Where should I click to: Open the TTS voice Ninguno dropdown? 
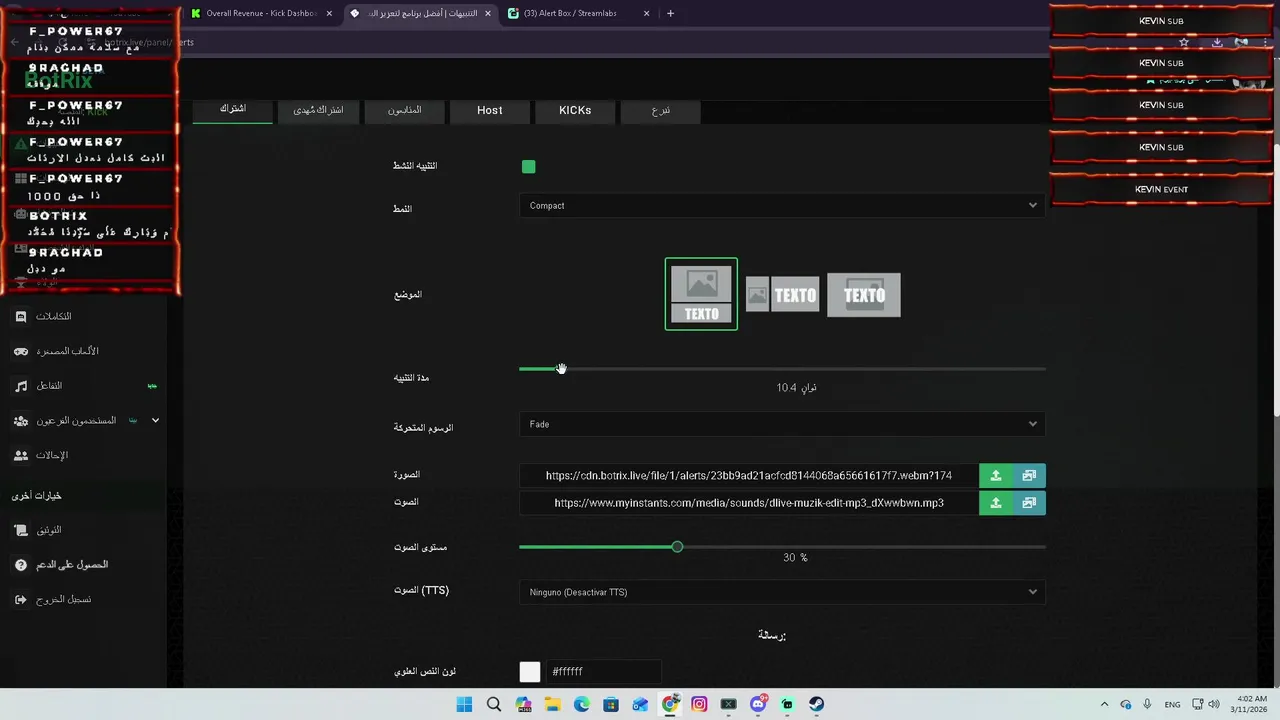[782, 592]
